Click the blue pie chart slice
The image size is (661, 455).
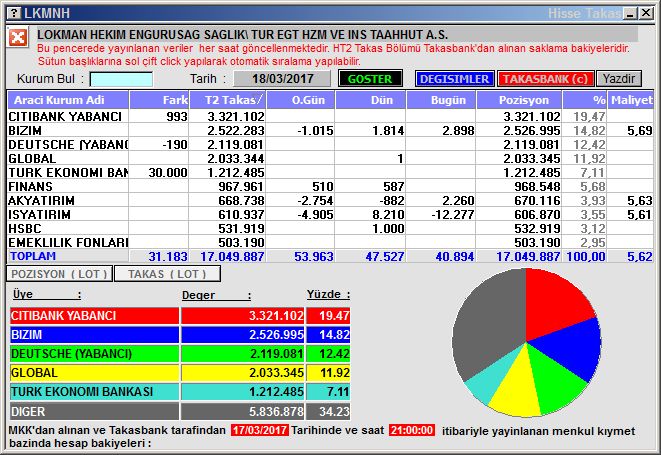(573, 348)
